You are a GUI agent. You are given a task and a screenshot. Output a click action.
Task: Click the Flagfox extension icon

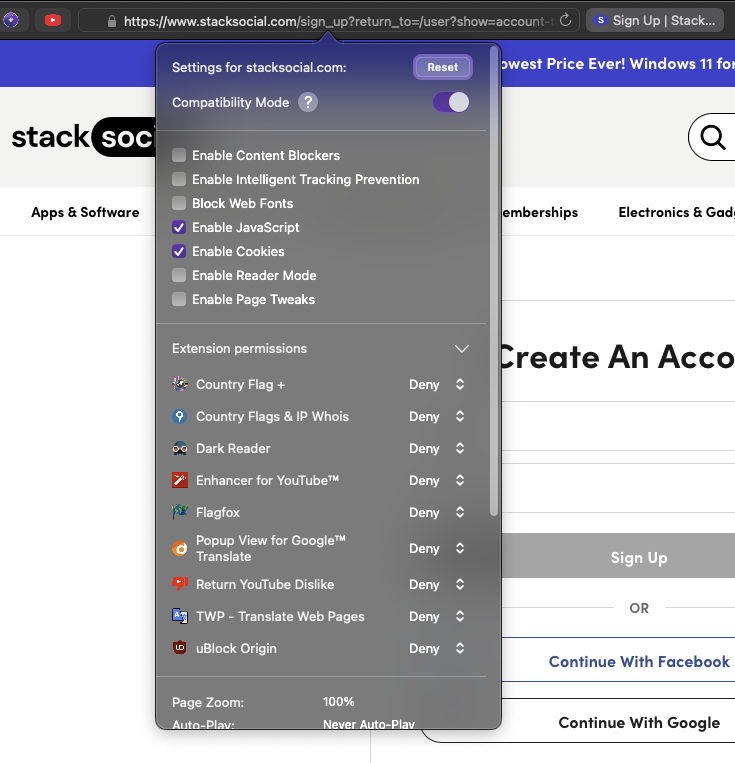(x=180, y=512)
